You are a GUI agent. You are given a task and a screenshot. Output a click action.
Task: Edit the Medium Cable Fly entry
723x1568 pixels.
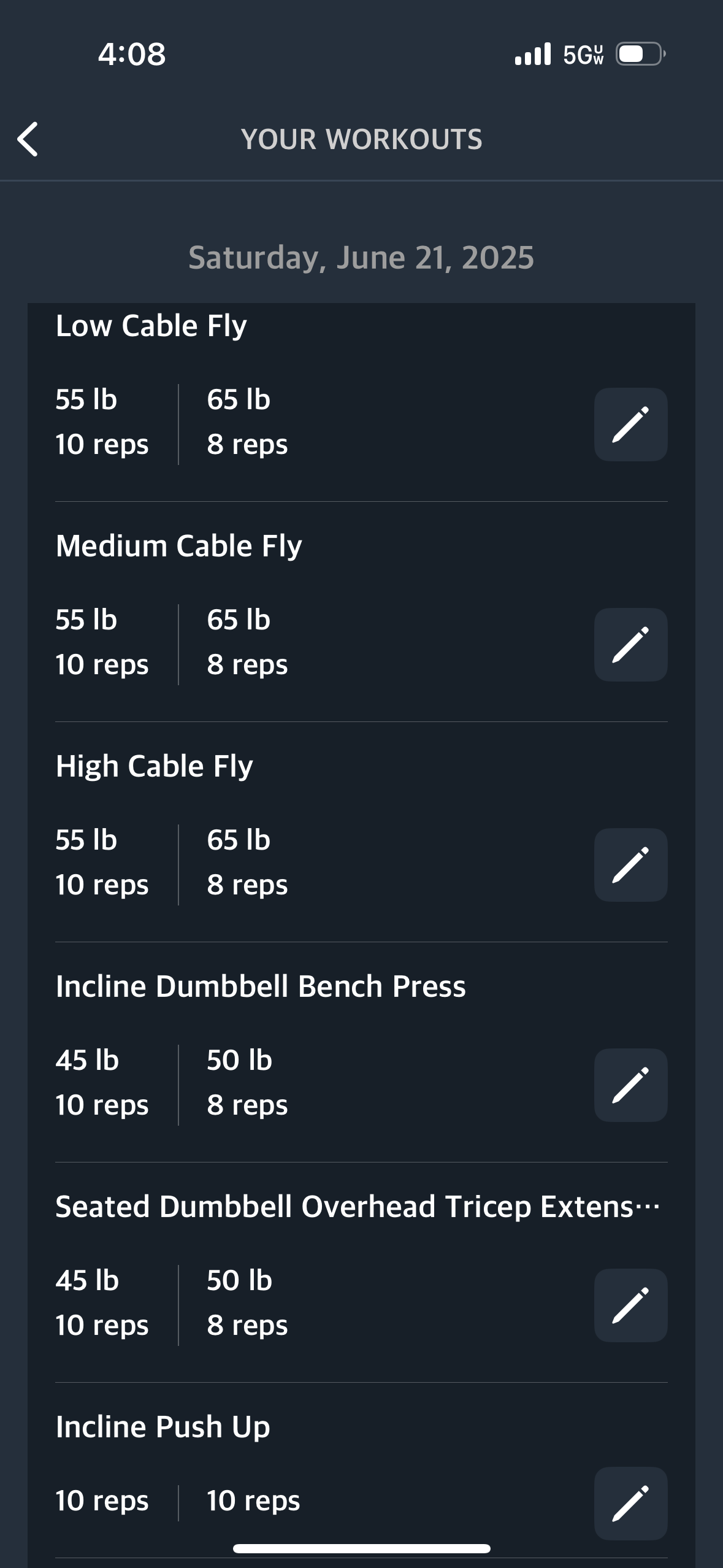point(630,645)
